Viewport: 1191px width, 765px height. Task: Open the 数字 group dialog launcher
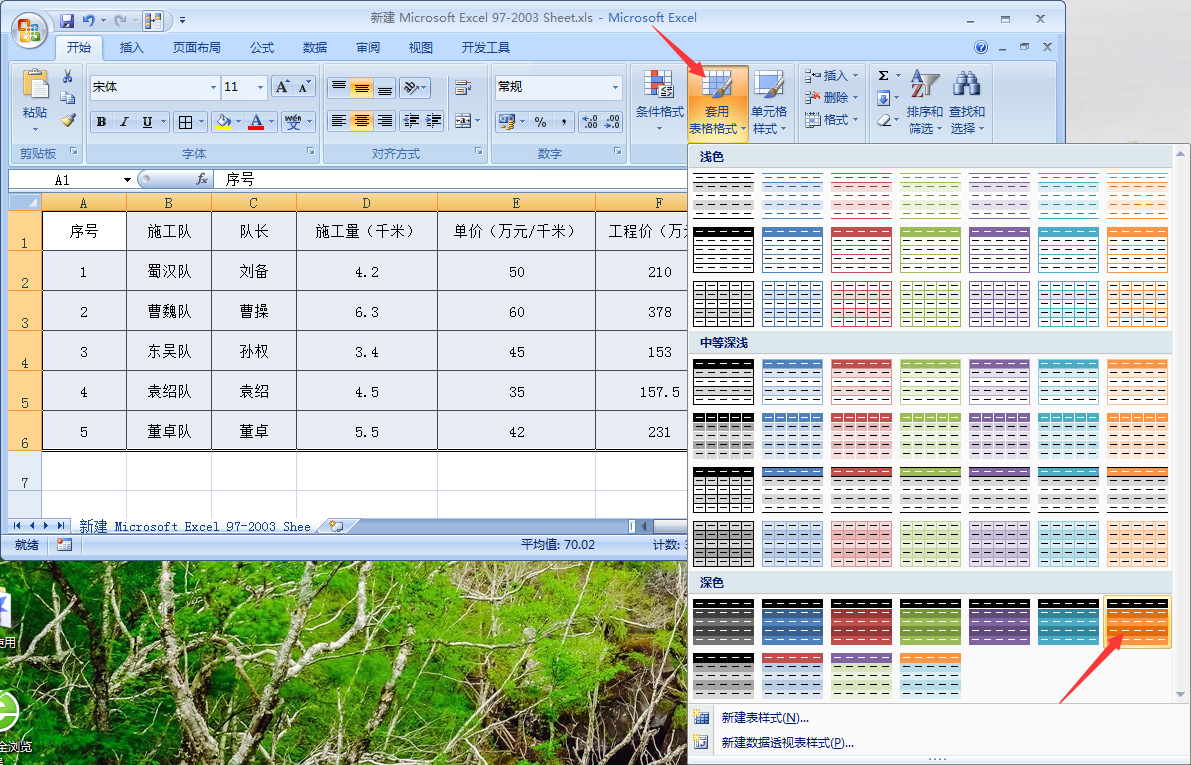(618, 152)
